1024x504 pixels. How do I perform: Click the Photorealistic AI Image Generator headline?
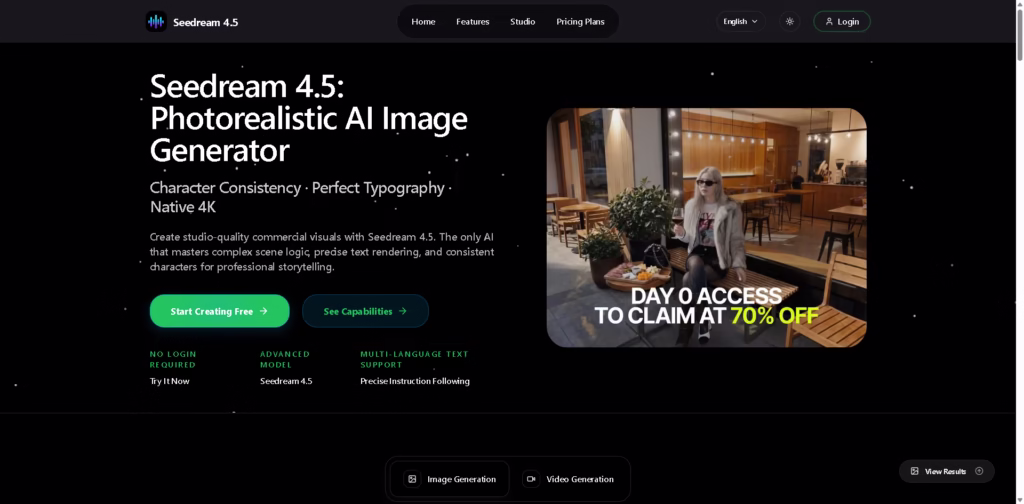tap(308, 118)
